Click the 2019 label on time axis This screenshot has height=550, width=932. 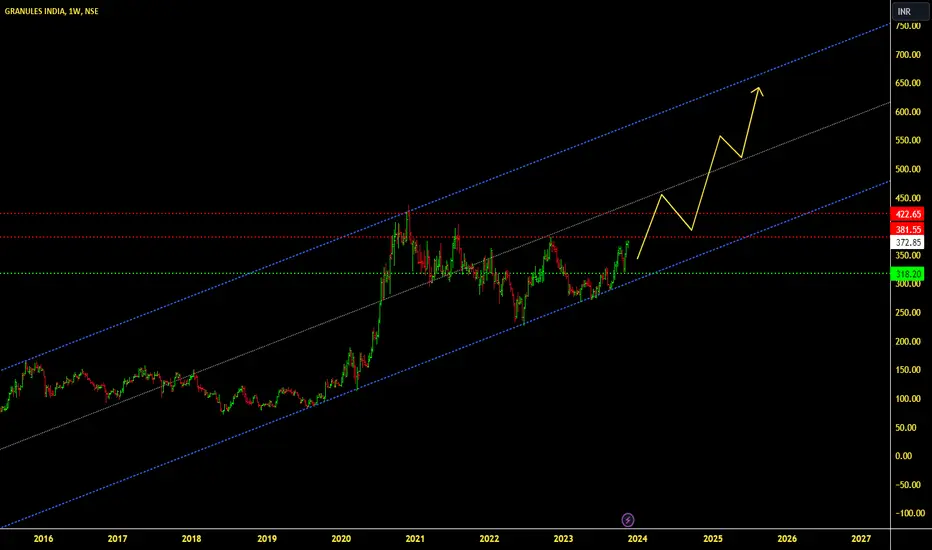(x=267, y=539)
